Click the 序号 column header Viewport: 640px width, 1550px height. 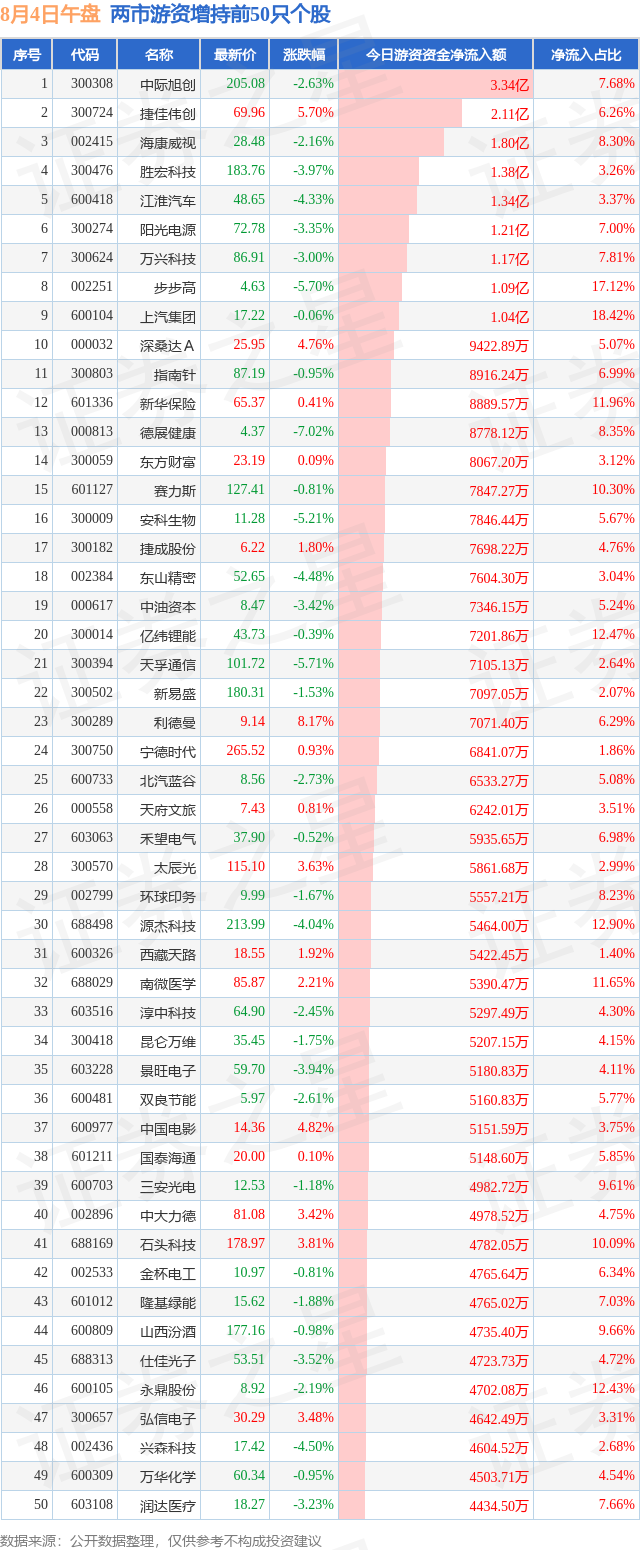tap(27, 55)
